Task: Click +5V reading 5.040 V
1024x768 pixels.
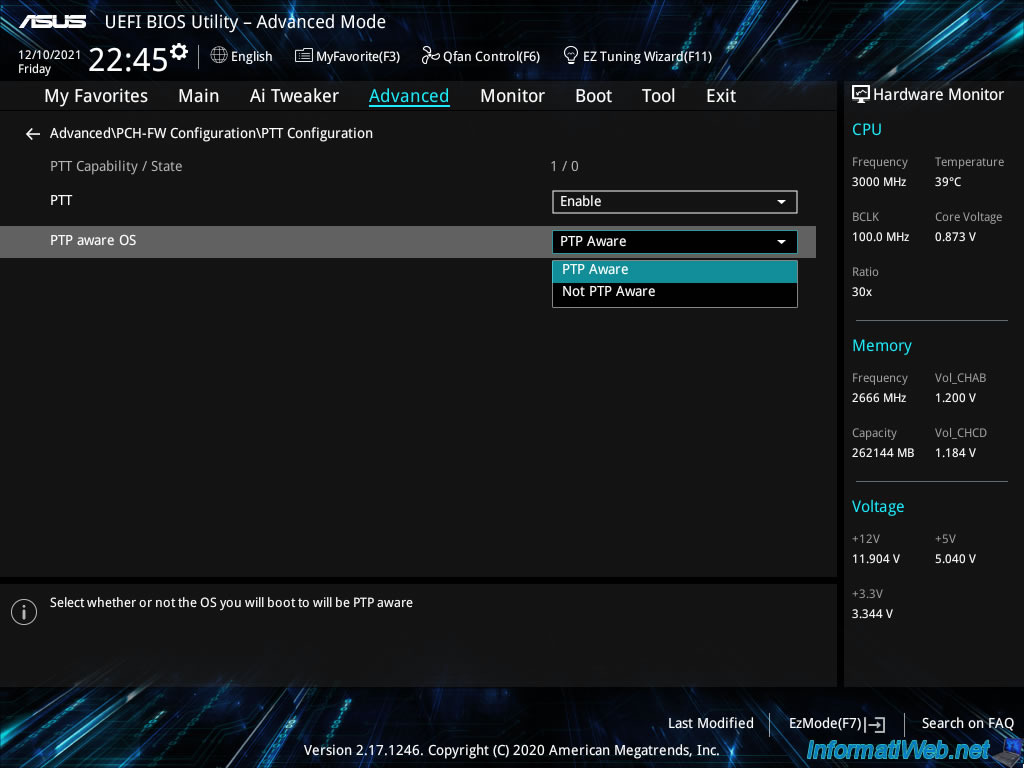Action: pos(955,559)
